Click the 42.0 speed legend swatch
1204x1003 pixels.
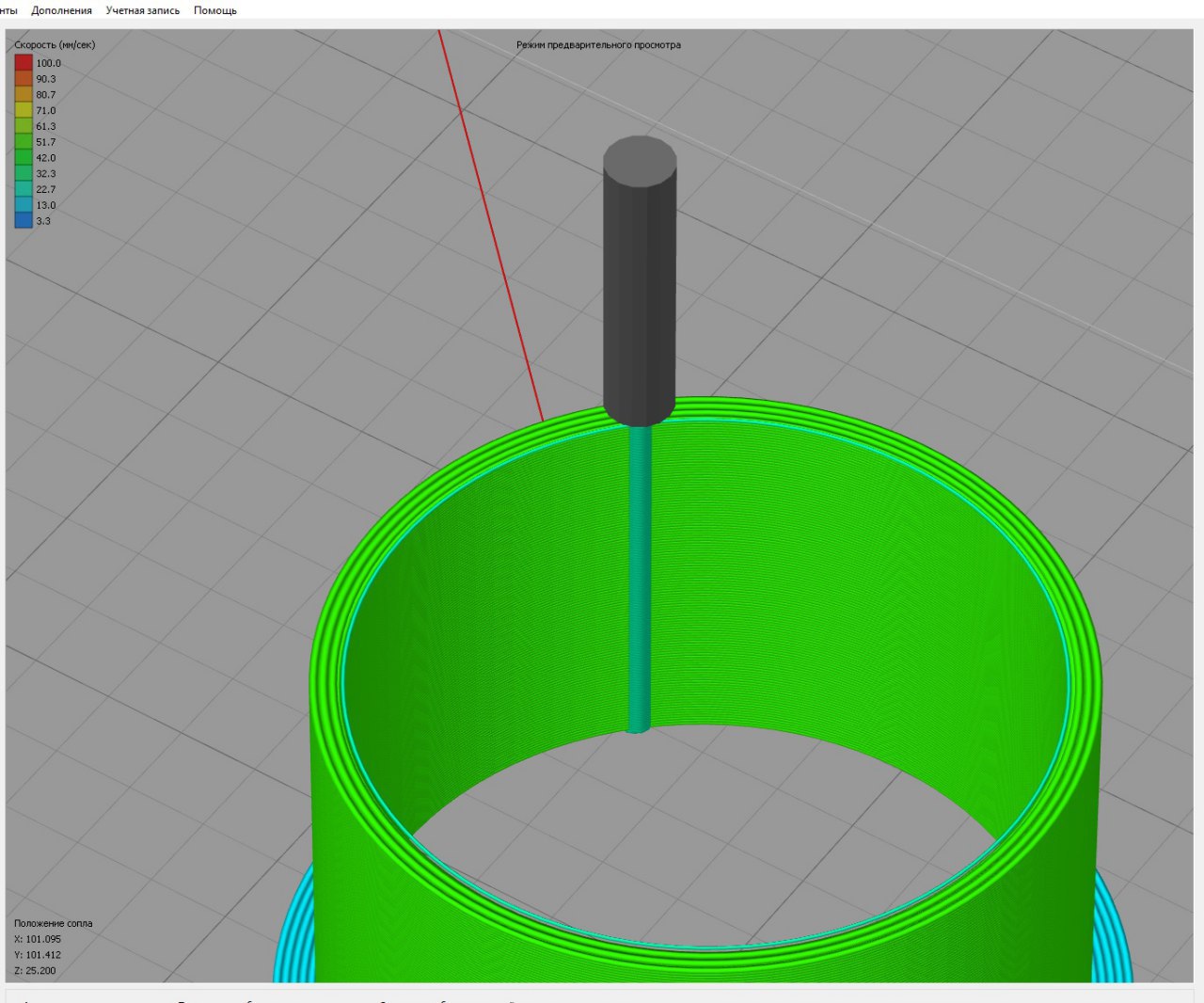[x=24, y=158]
